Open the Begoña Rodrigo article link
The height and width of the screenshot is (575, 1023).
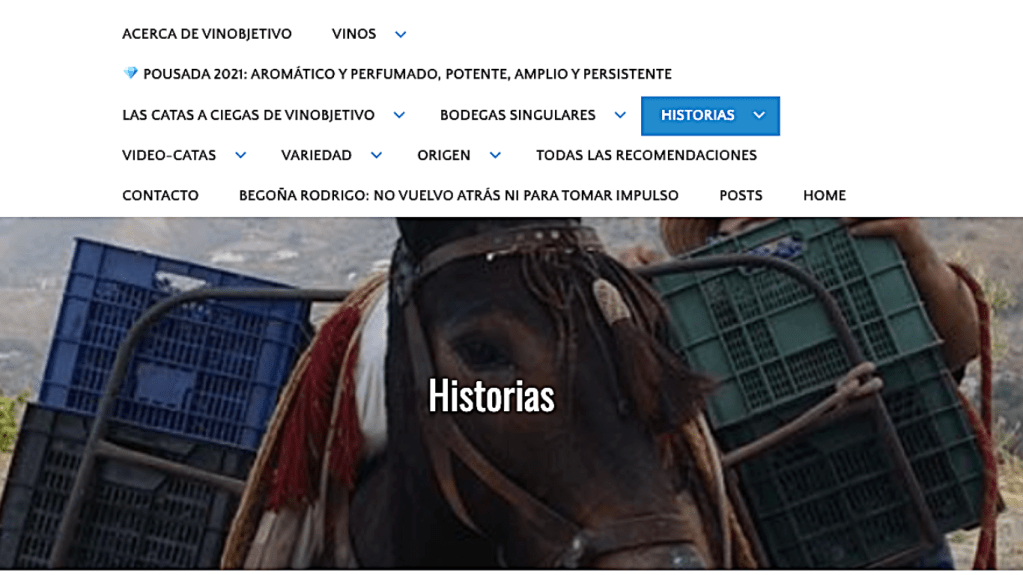459,196
